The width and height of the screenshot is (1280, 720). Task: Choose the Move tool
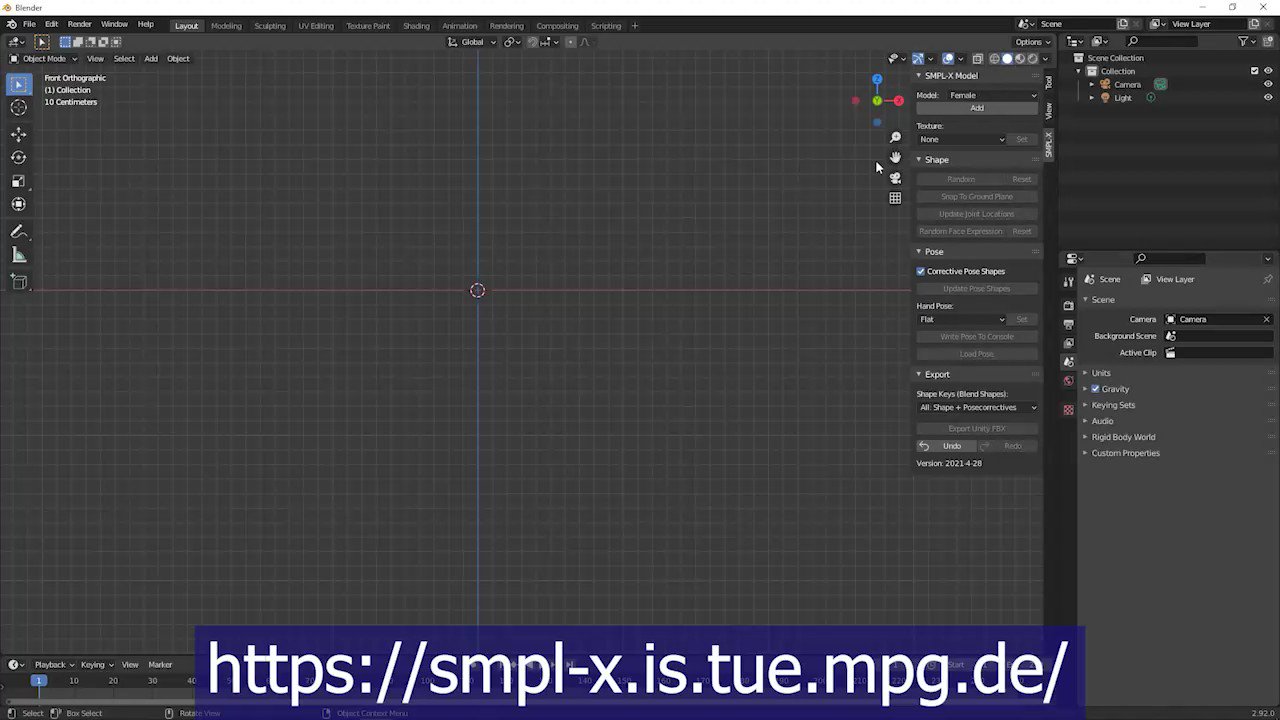click(x=19, y=134)
